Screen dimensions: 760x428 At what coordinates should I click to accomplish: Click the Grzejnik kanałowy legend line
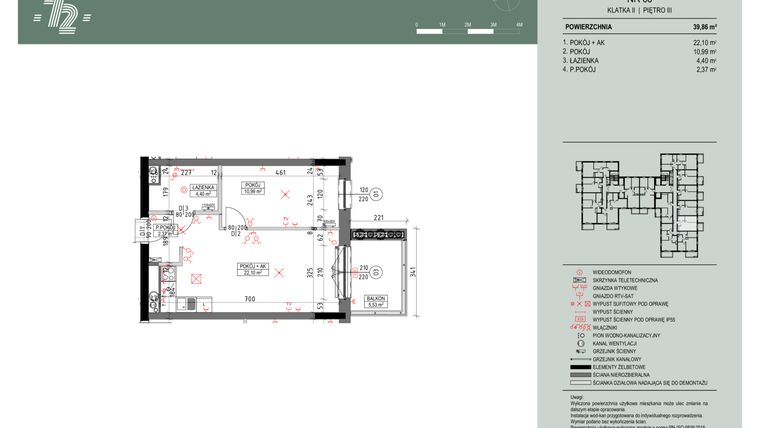[x=581, y=360]
